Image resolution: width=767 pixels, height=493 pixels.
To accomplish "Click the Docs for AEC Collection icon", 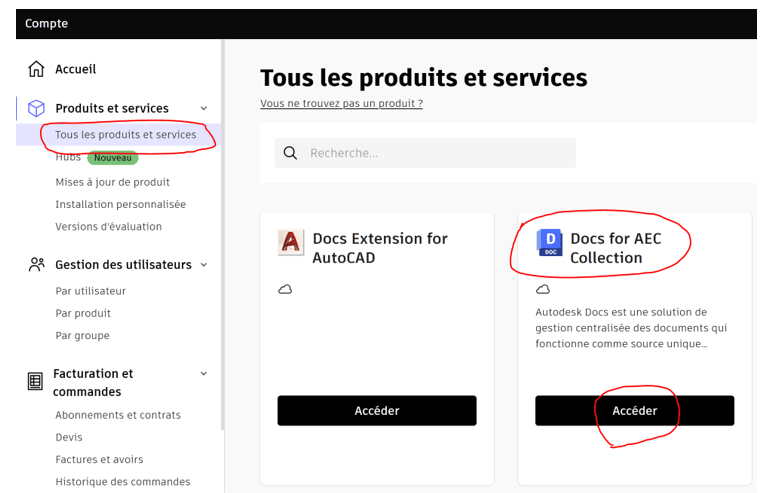I will click(549, 243).
